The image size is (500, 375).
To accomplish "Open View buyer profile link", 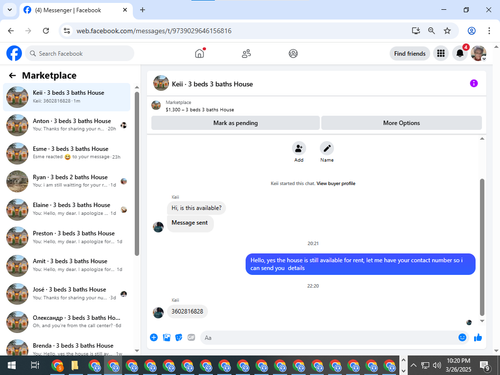I will 336,183.
